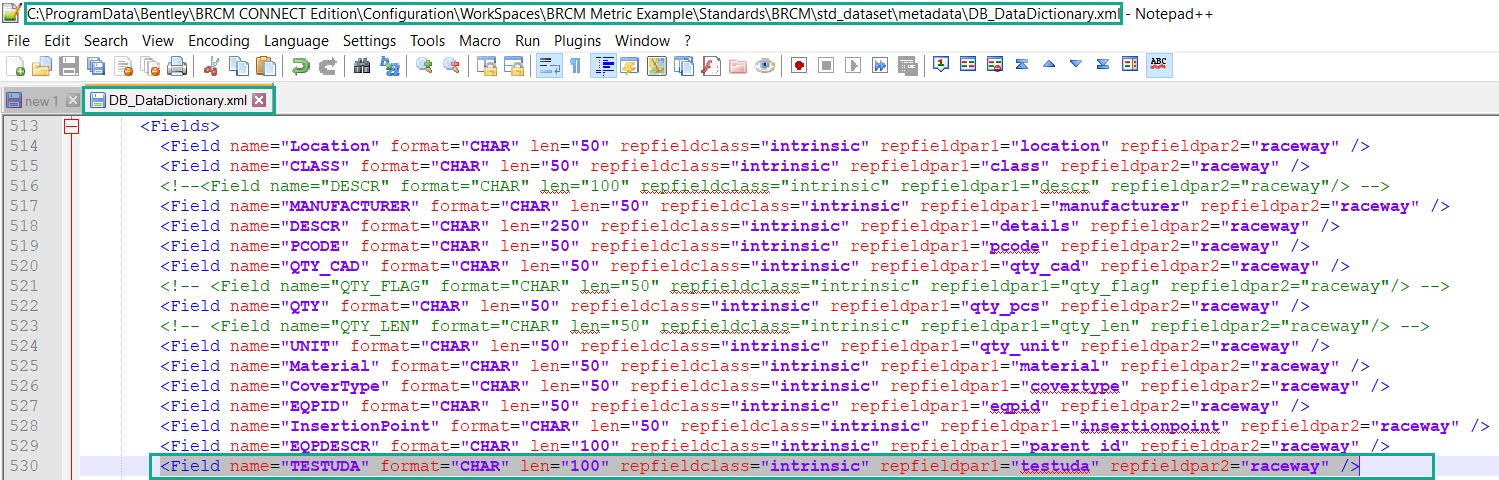Screen dimensions: 1499x480
Task: Click the Paste clipboard icon
Action: 265,66
